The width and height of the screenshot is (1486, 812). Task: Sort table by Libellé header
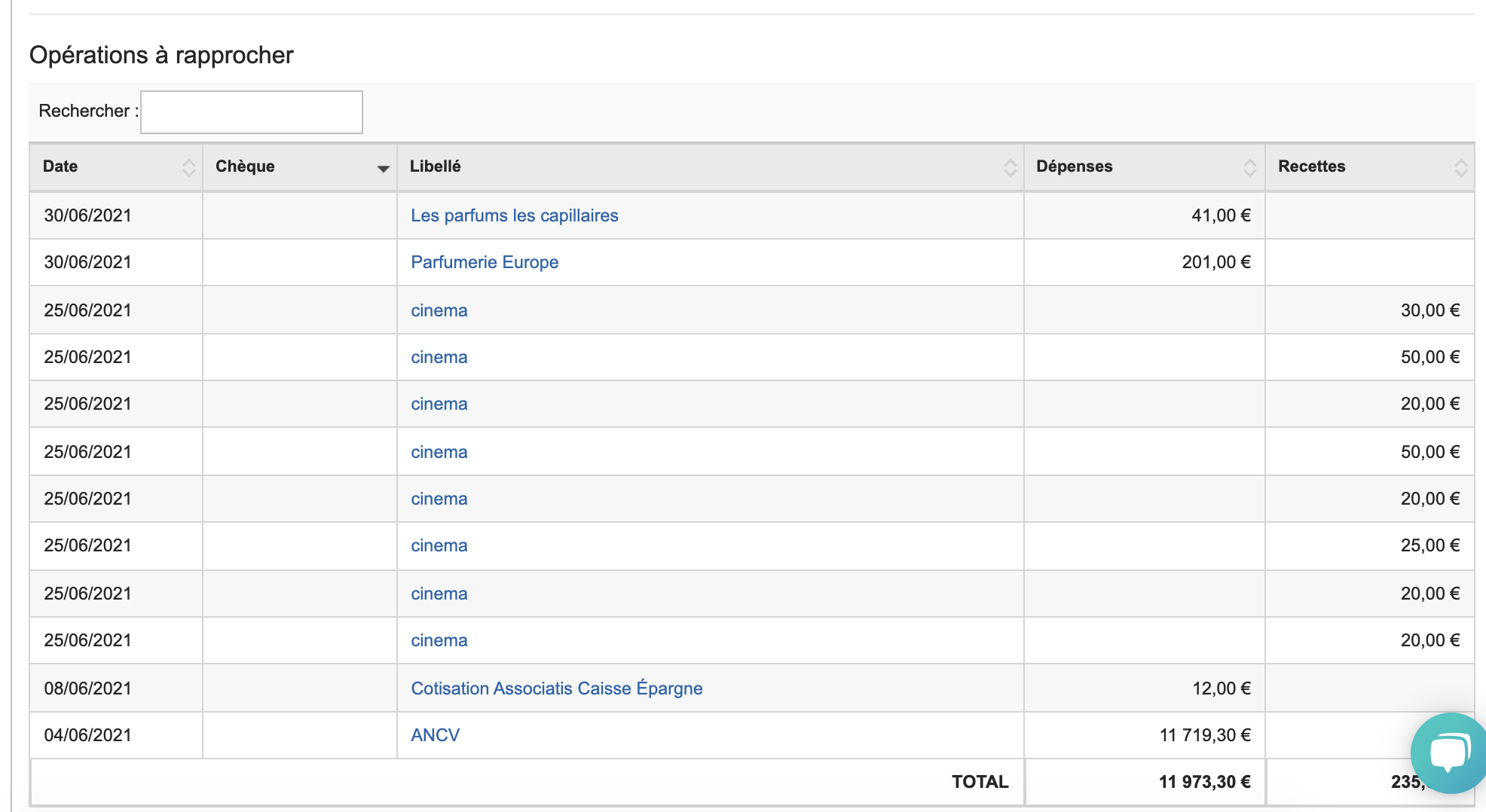(x=435, y=166)
